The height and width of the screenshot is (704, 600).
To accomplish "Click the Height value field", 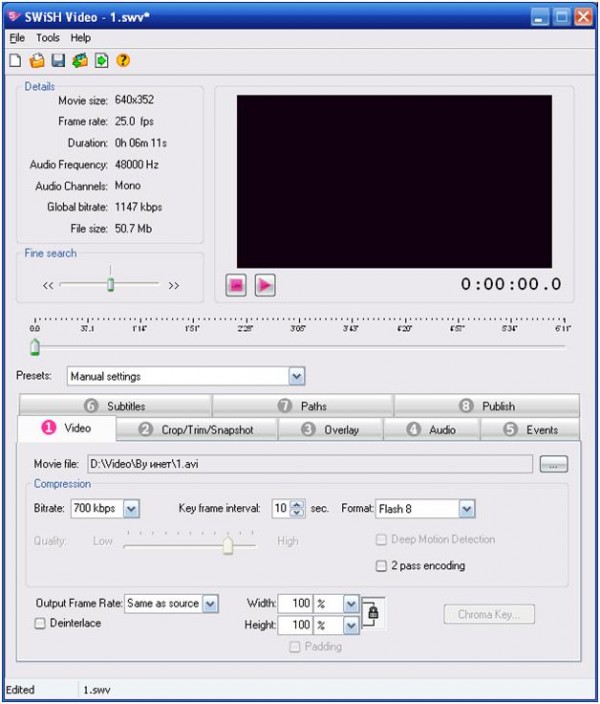I will point(296,625).
